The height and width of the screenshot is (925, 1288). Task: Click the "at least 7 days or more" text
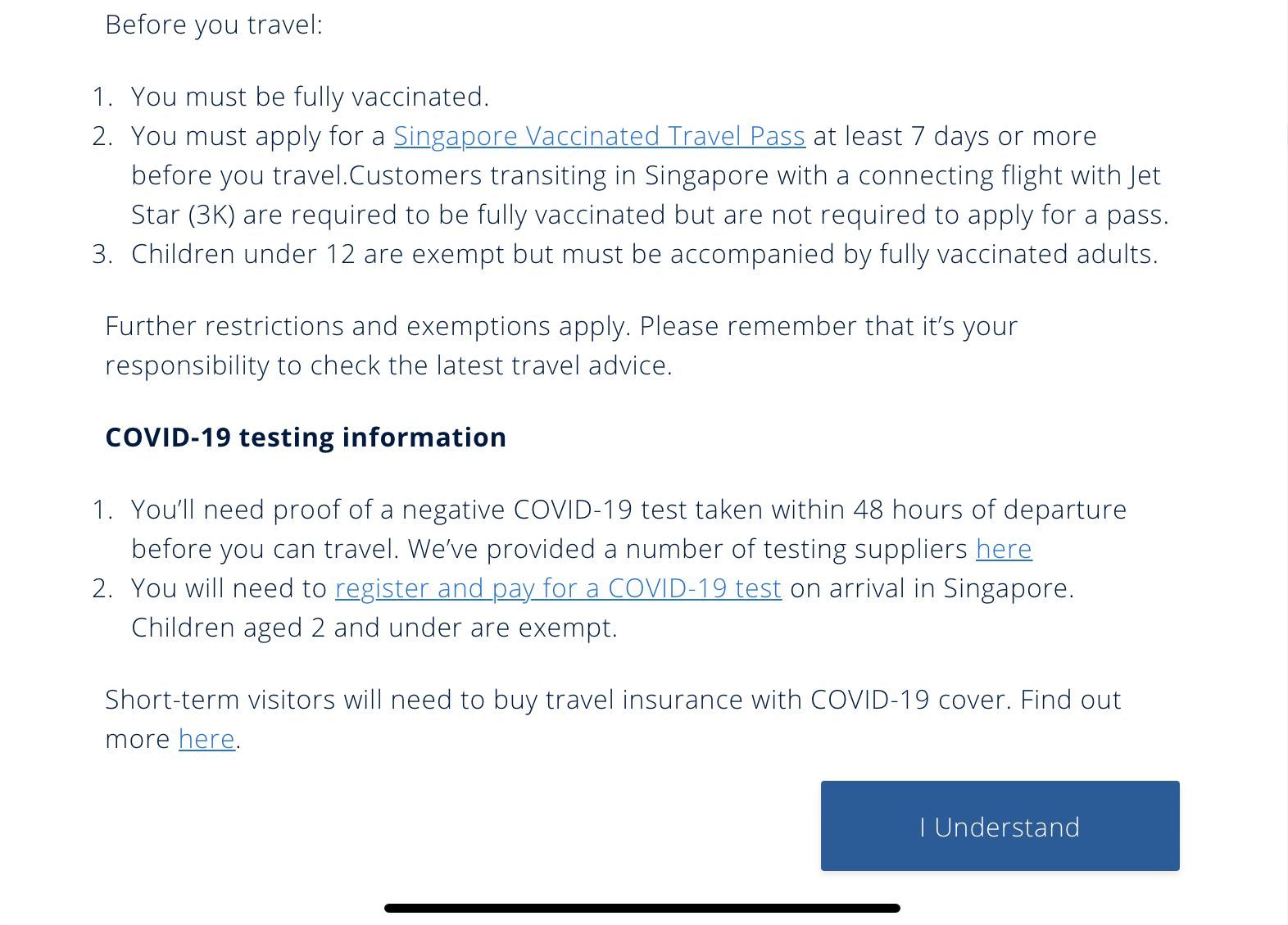click(x=955, y=136)
